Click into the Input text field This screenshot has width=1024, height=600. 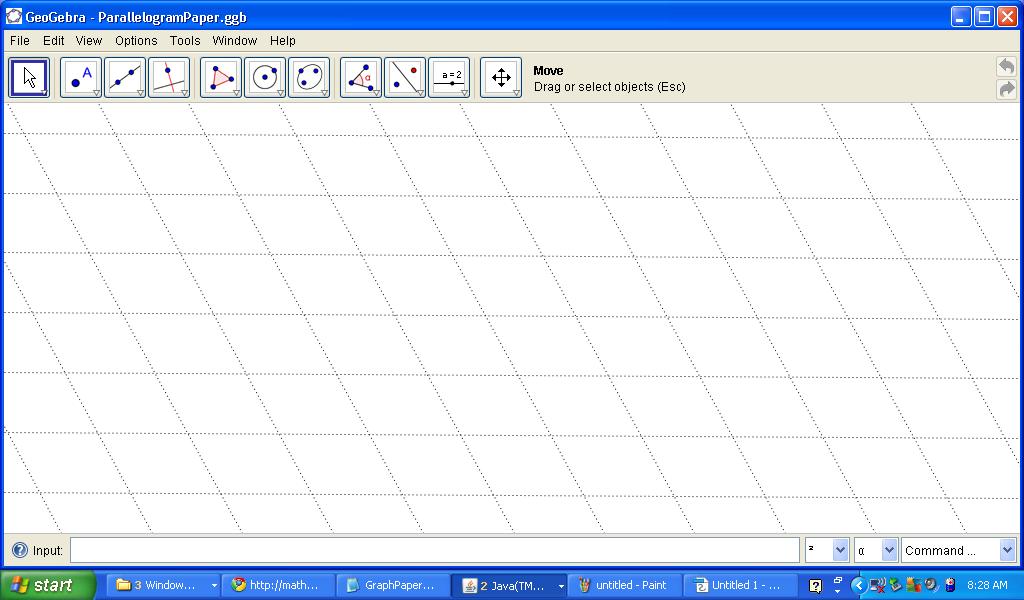tap(435, 550)
